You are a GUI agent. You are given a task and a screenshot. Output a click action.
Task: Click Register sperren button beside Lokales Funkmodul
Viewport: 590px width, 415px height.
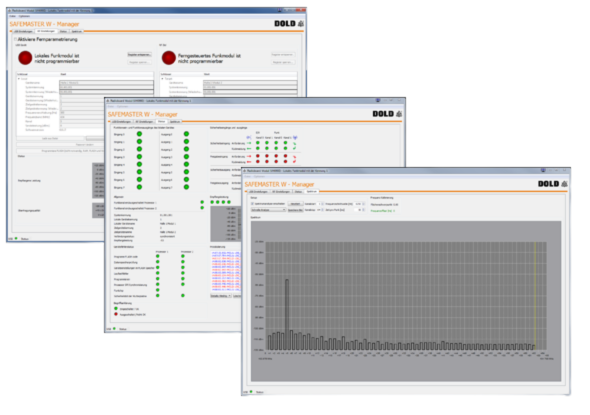pos(139,62)
